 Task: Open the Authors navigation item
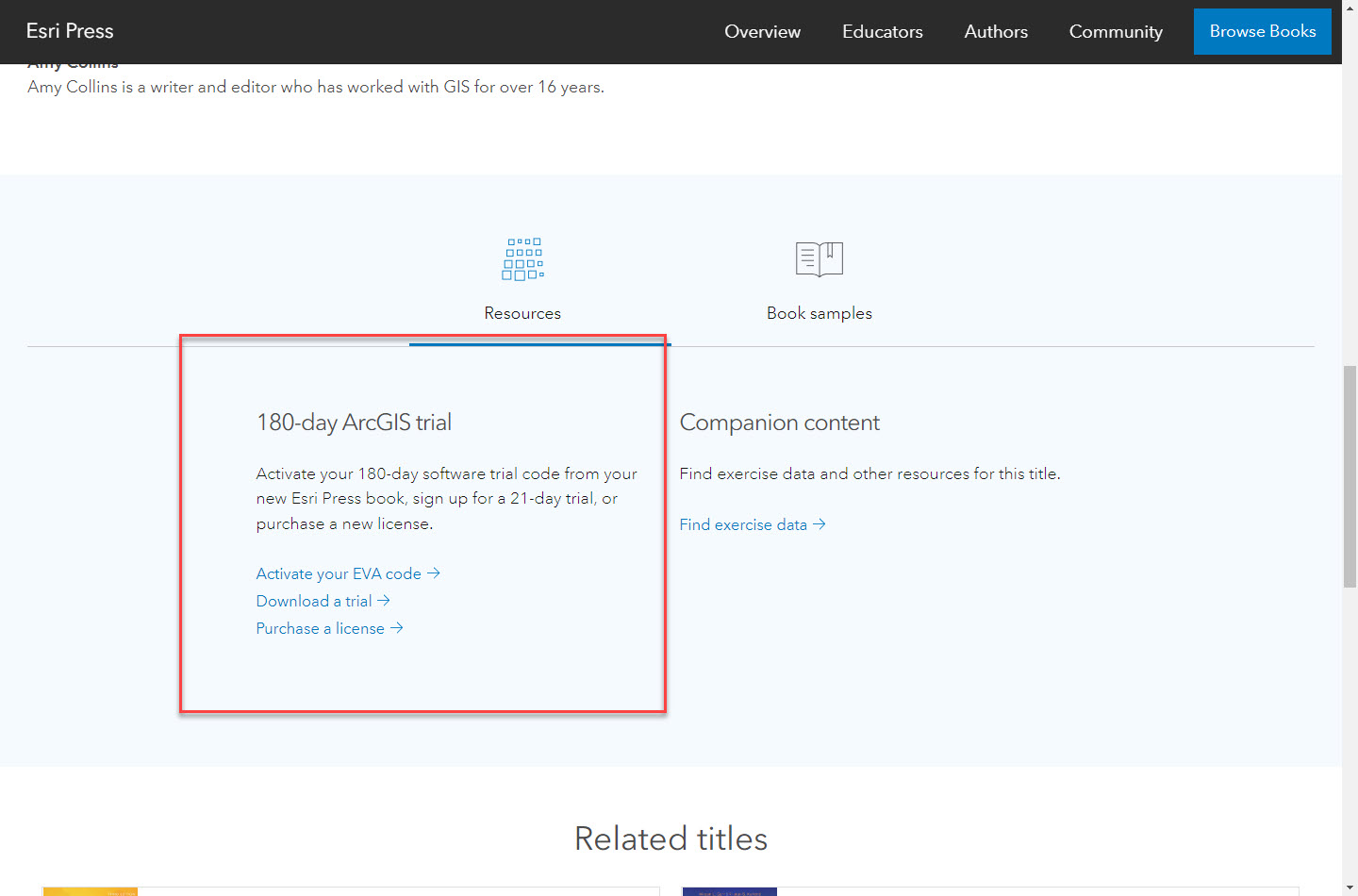click(x=996, y=32)
